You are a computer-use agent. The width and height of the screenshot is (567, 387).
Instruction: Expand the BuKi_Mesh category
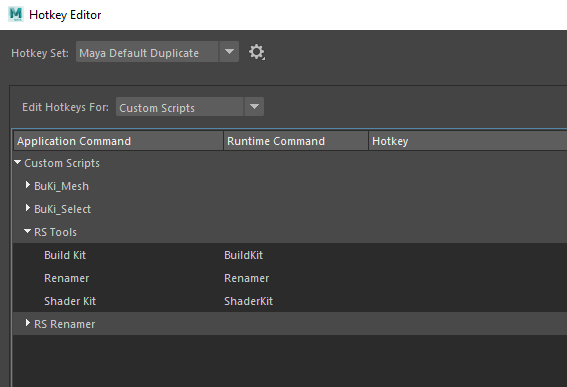(x=27, y=185)
